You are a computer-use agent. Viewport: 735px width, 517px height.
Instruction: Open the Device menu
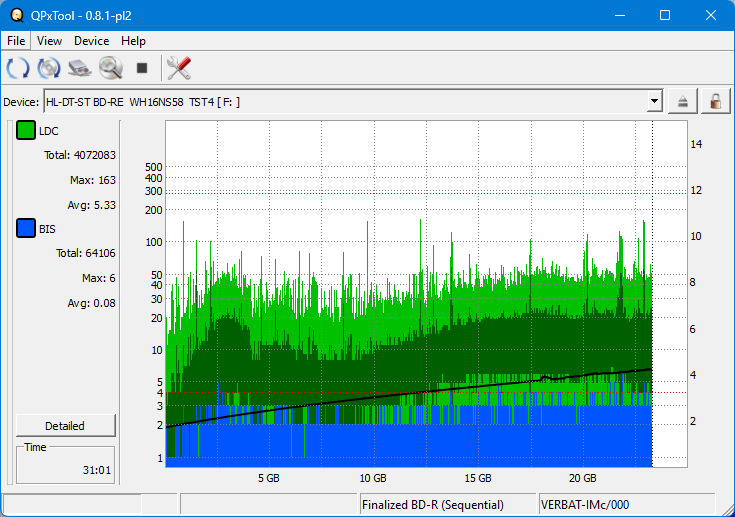point(91,41)
